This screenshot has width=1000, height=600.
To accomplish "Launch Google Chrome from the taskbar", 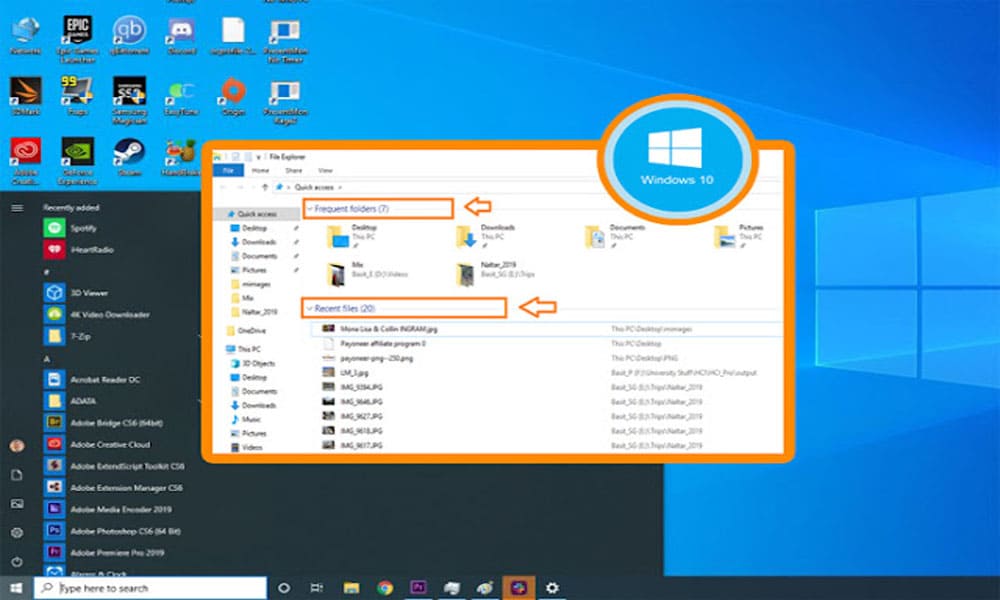I will pyautogui.click(x=385, y=588).
